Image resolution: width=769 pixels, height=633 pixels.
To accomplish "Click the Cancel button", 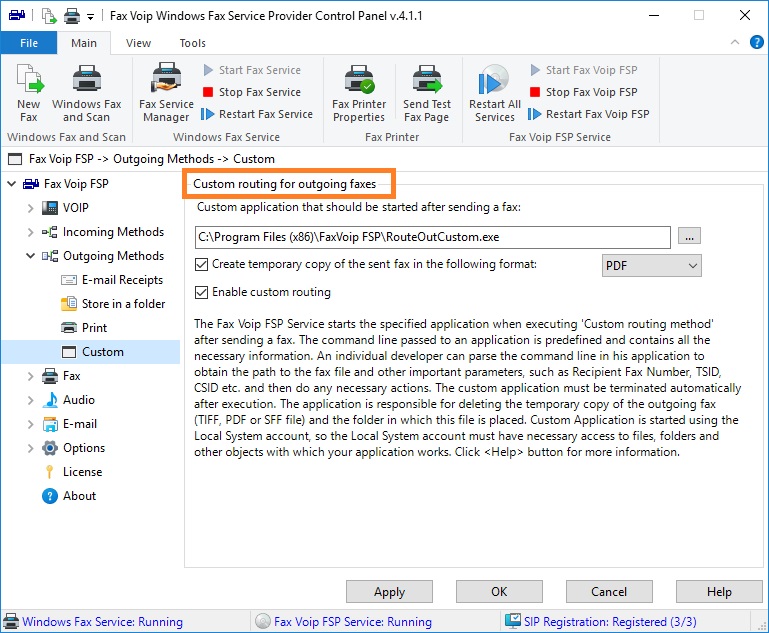I will (x=609, y=592).
